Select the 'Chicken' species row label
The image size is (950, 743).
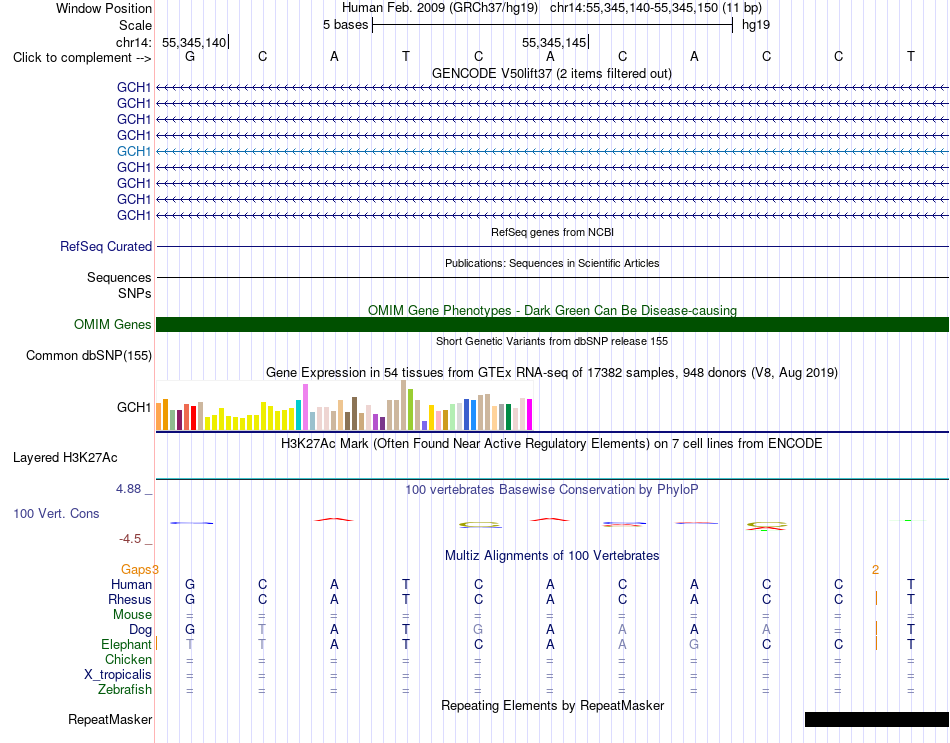tap(128, 659)
